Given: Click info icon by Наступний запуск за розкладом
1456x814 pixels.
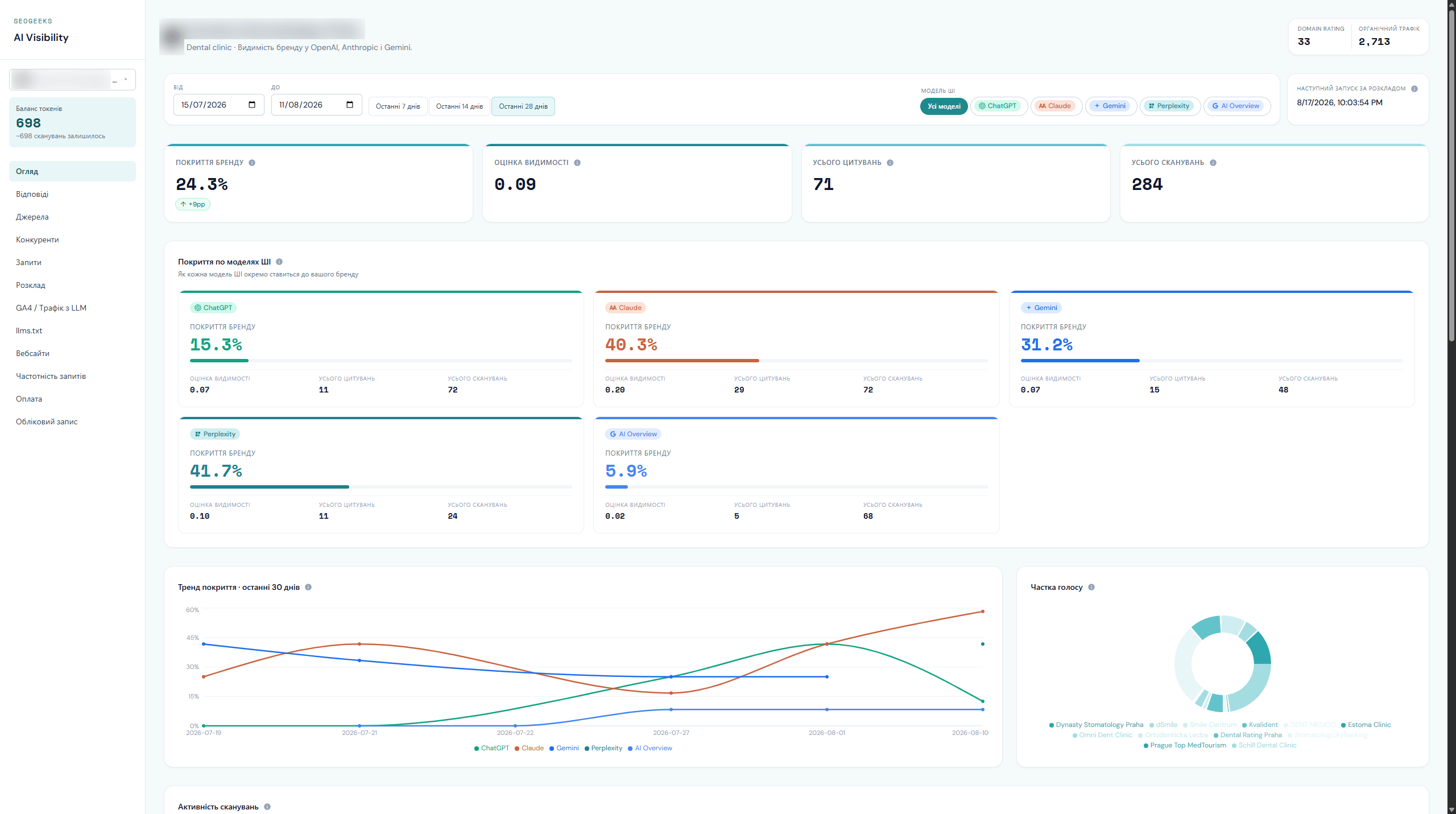Looking at the screenshot, I should 1414,89.
